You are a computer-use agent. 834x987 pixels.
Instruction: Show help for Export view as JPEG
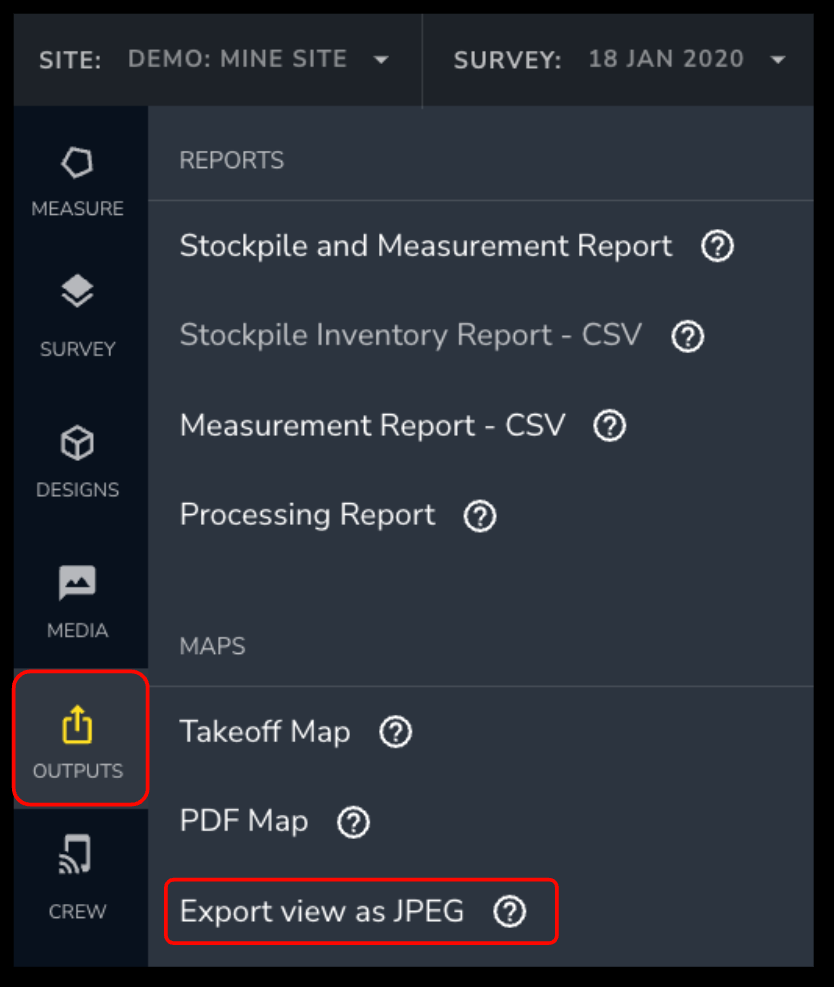coord(509,911)
